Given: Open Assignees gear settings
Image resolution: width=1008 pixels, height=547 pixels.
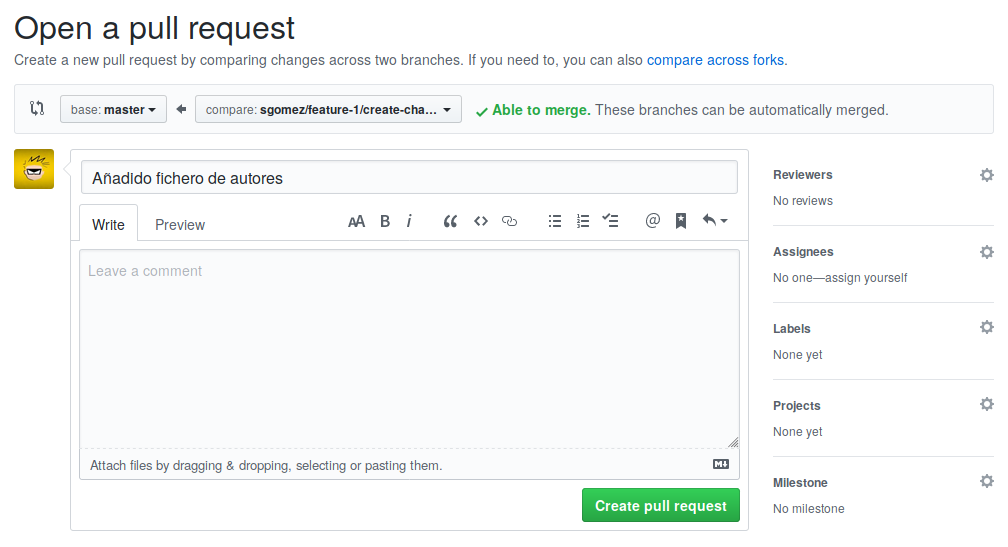Looking at the screenshot, I should [987, 252].
